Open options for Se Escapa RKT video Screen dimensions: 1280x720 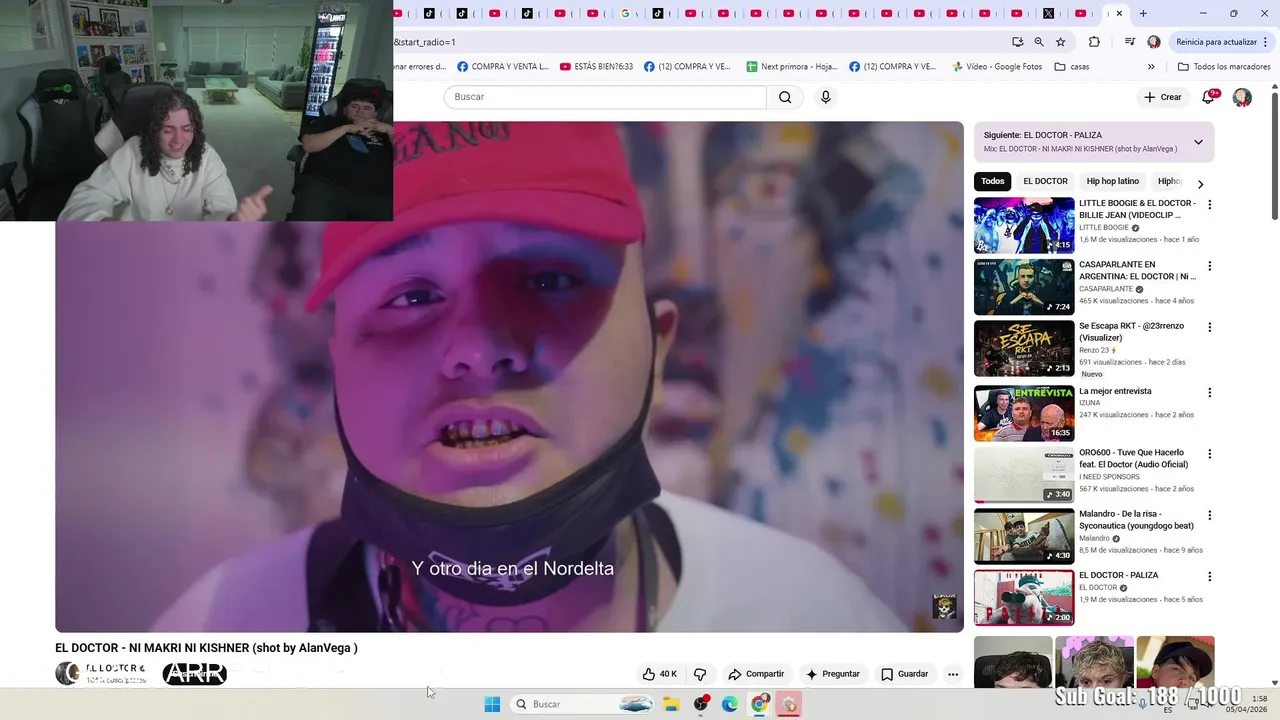1209,327
